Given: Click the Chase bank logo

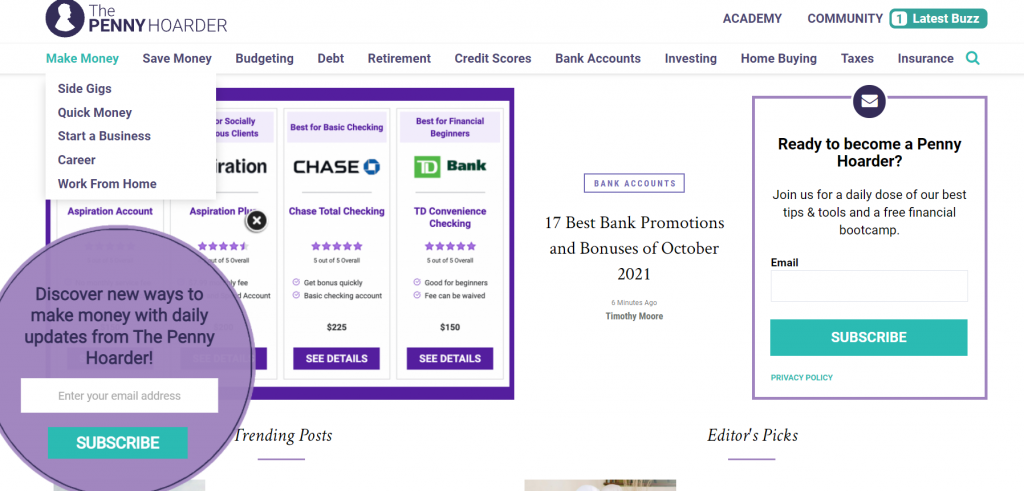Looking at the screenshot, I should pyautogui.click(x=337, y=167).
